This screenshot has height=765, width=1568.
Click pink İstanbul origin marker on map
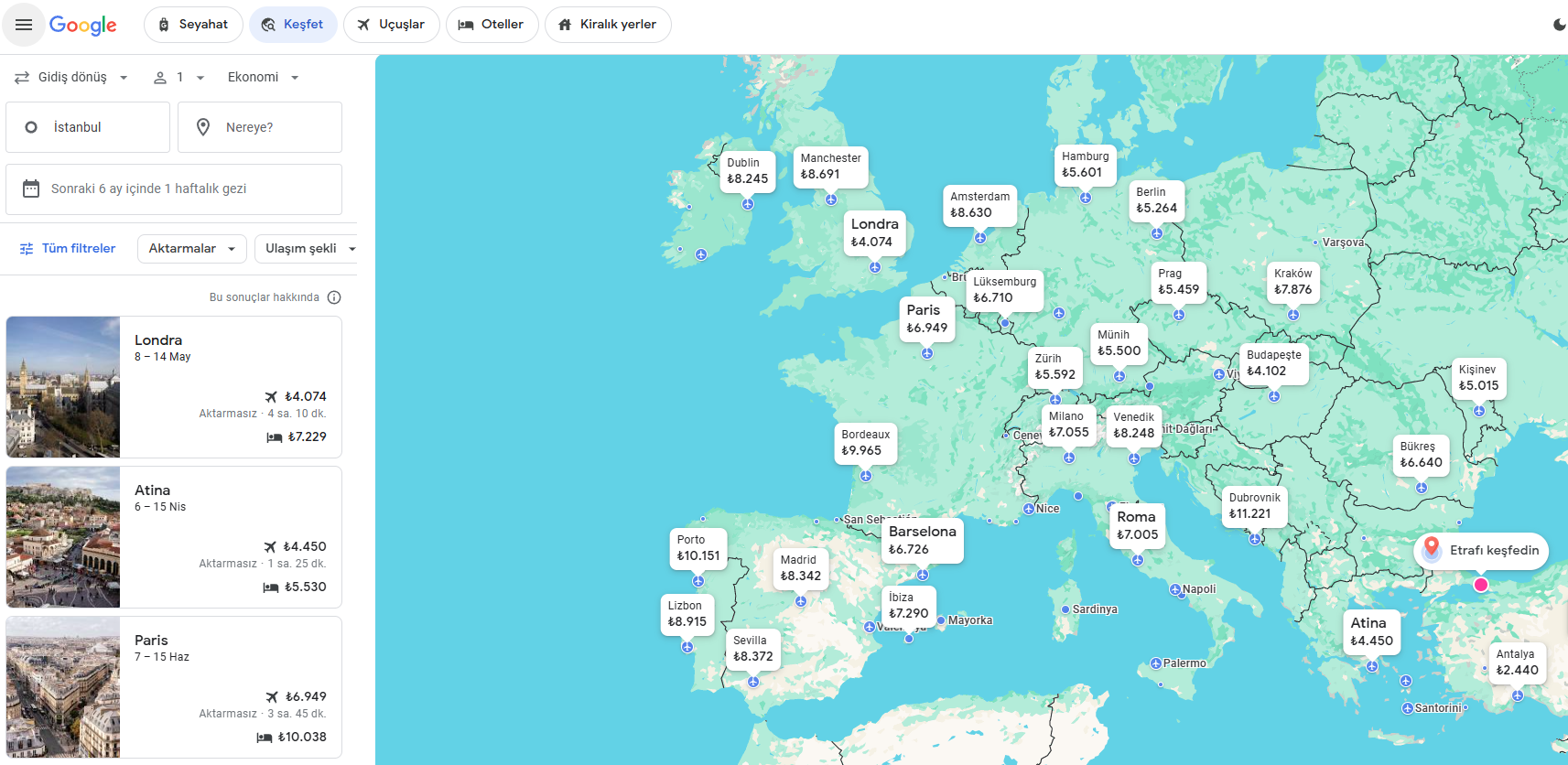coord(1481,585)
